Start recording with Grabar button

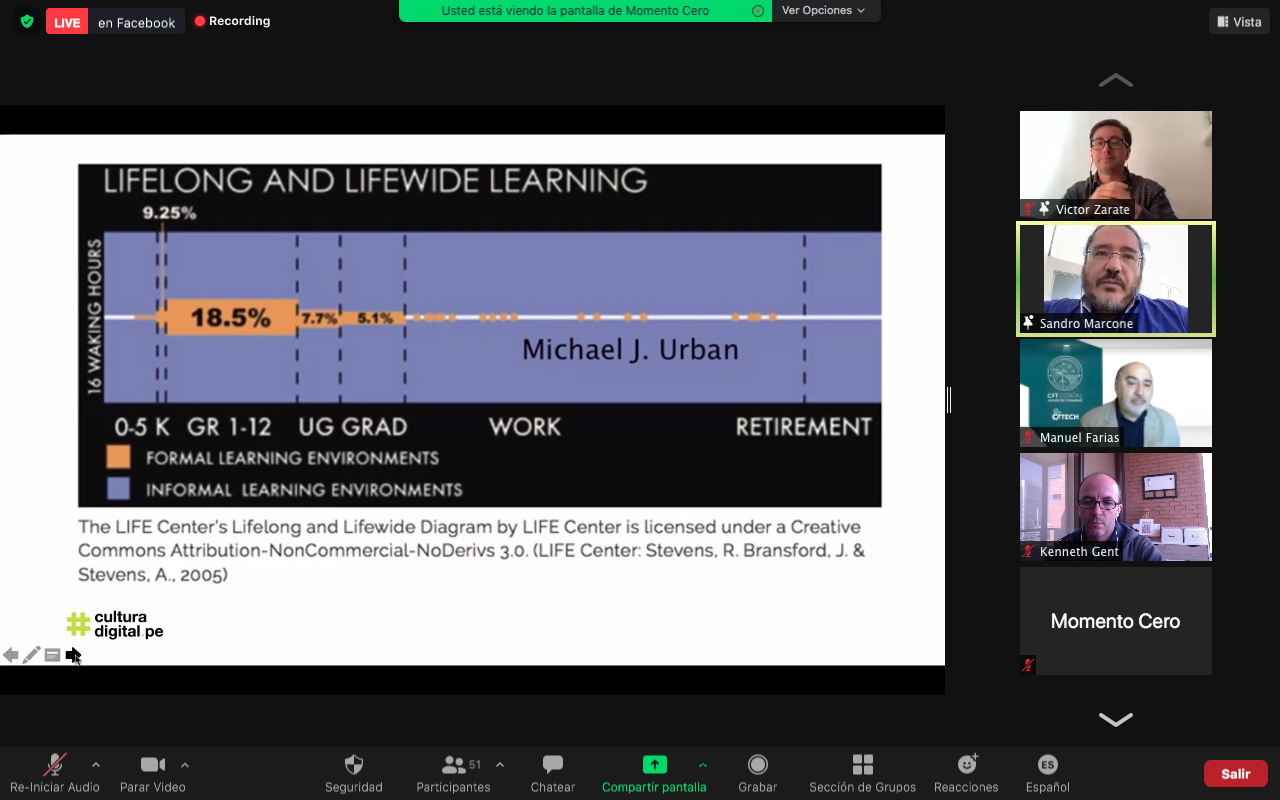coord(758,765)
